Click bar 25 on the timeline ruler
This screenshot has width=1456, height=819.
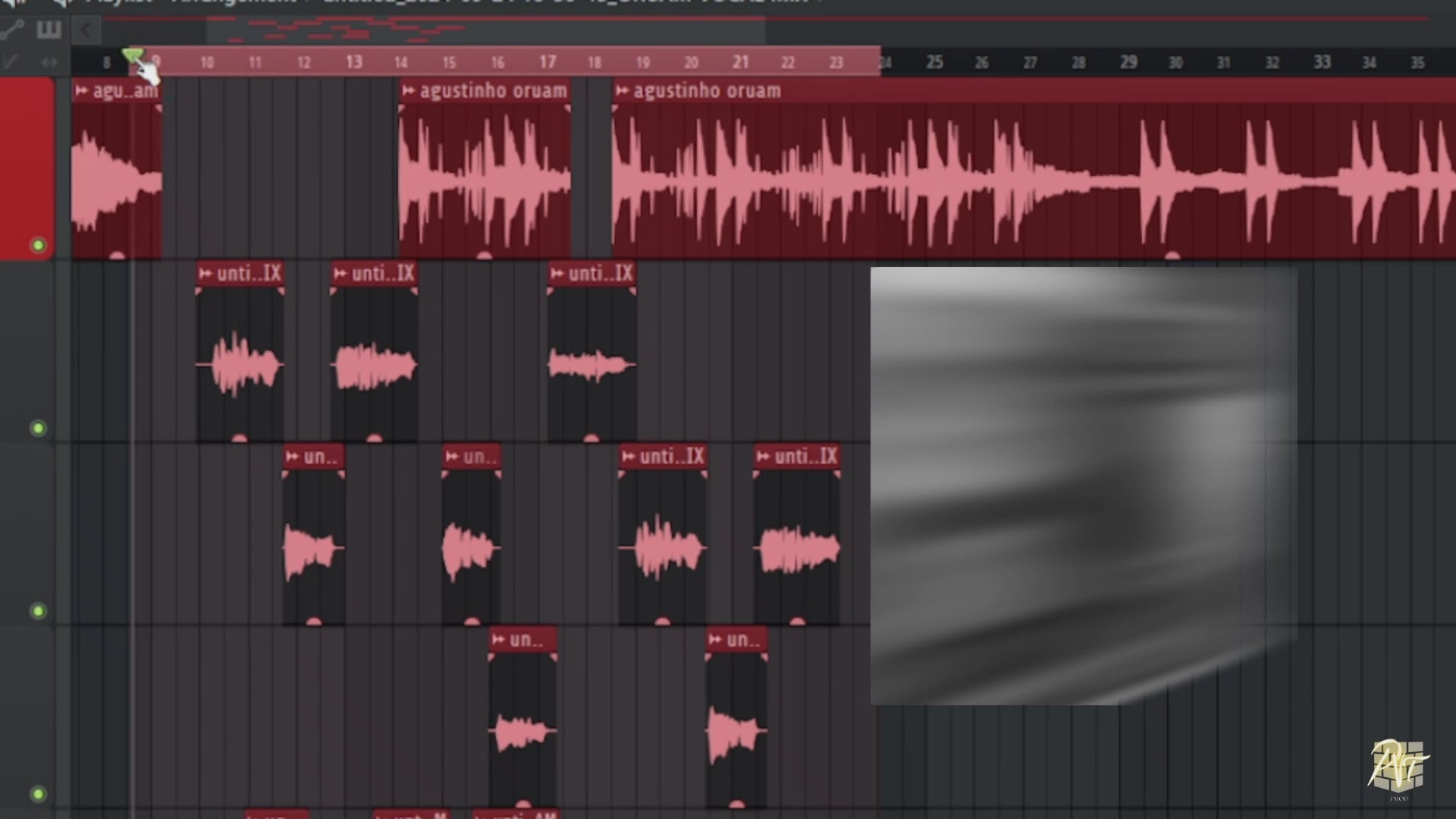click(x=934, y=63)
